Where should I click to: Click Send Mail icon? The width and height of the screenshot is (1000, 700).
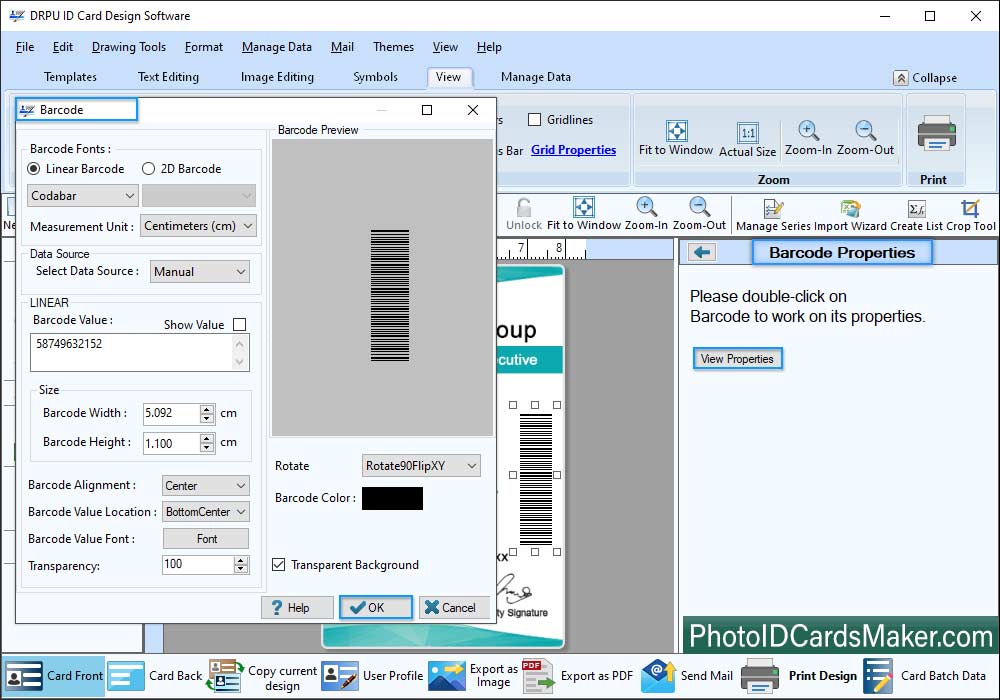point(659,676)
